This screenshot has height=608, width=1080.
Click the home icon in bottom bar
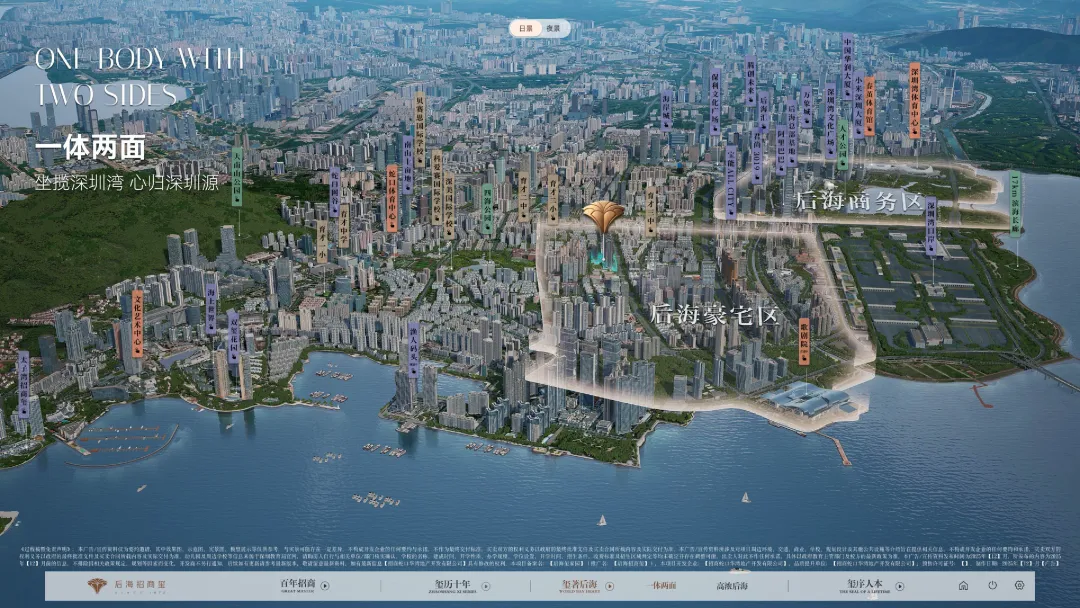[964, 586]
